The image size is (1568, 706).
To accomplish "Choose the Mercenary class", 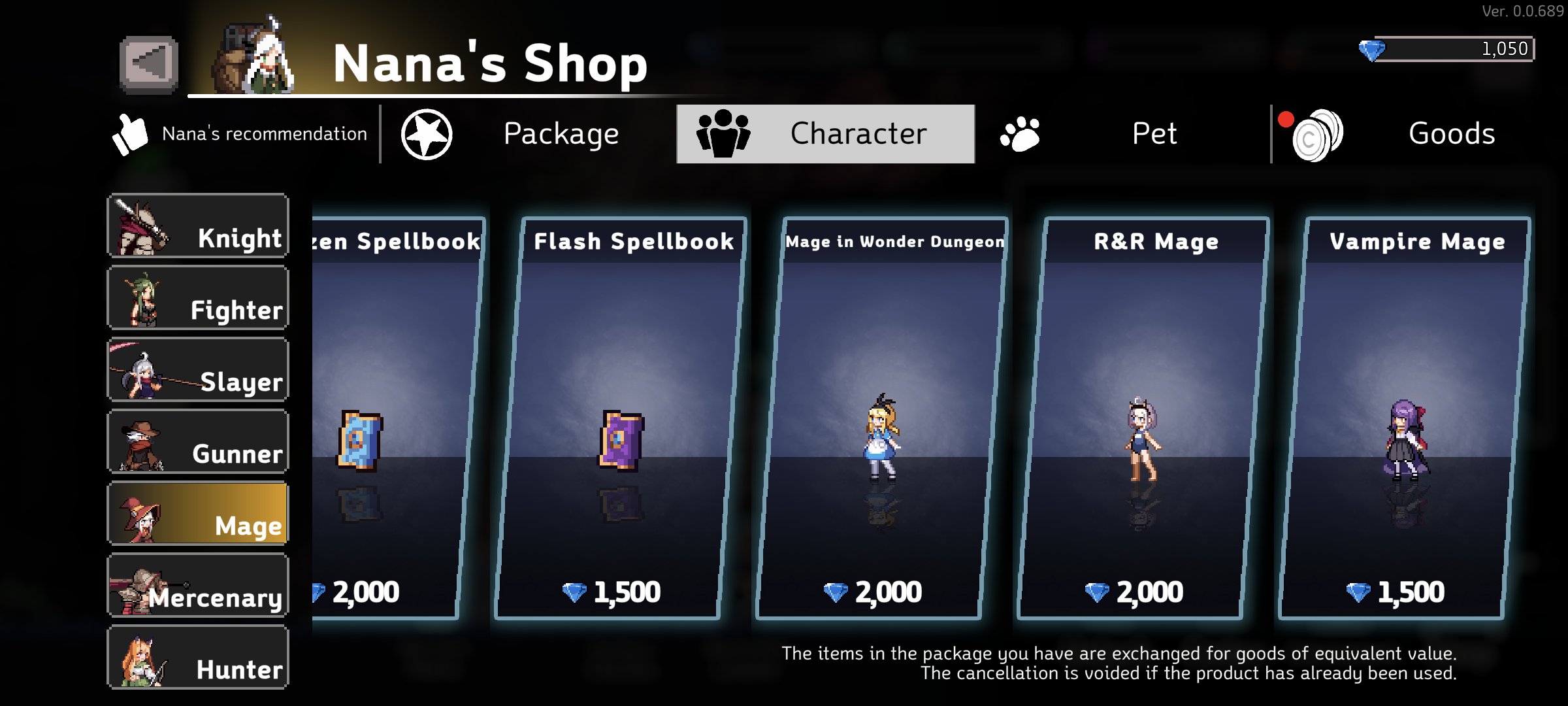I will 198,585.
